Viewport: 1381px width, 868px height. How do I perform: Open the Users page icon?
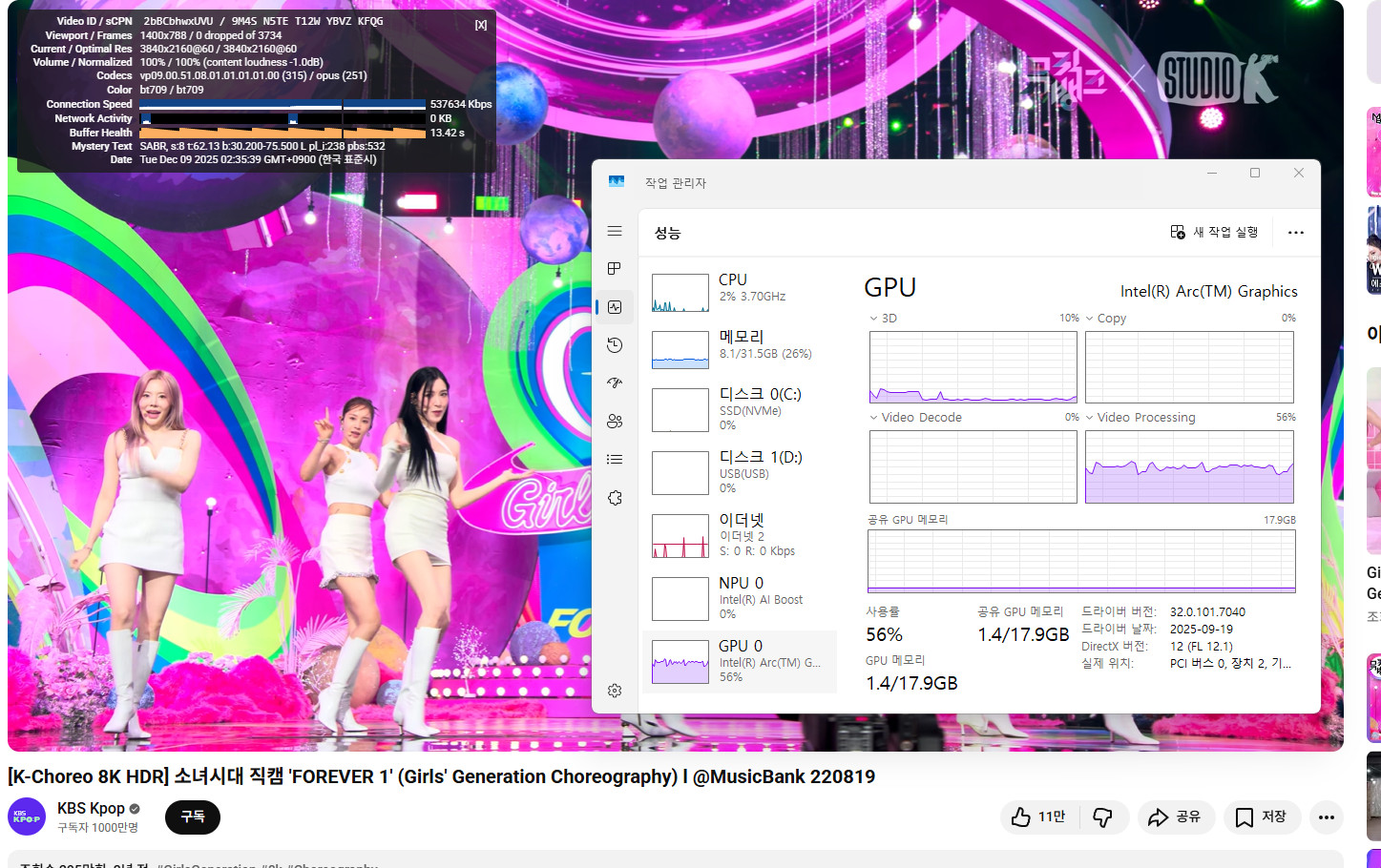pyautogui.click(x=615, y=422)
